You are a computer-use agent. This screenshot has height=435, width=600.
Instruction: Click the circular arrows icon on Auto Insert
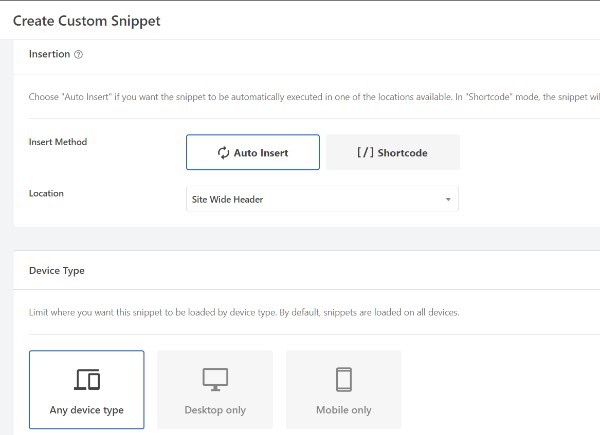224,153
